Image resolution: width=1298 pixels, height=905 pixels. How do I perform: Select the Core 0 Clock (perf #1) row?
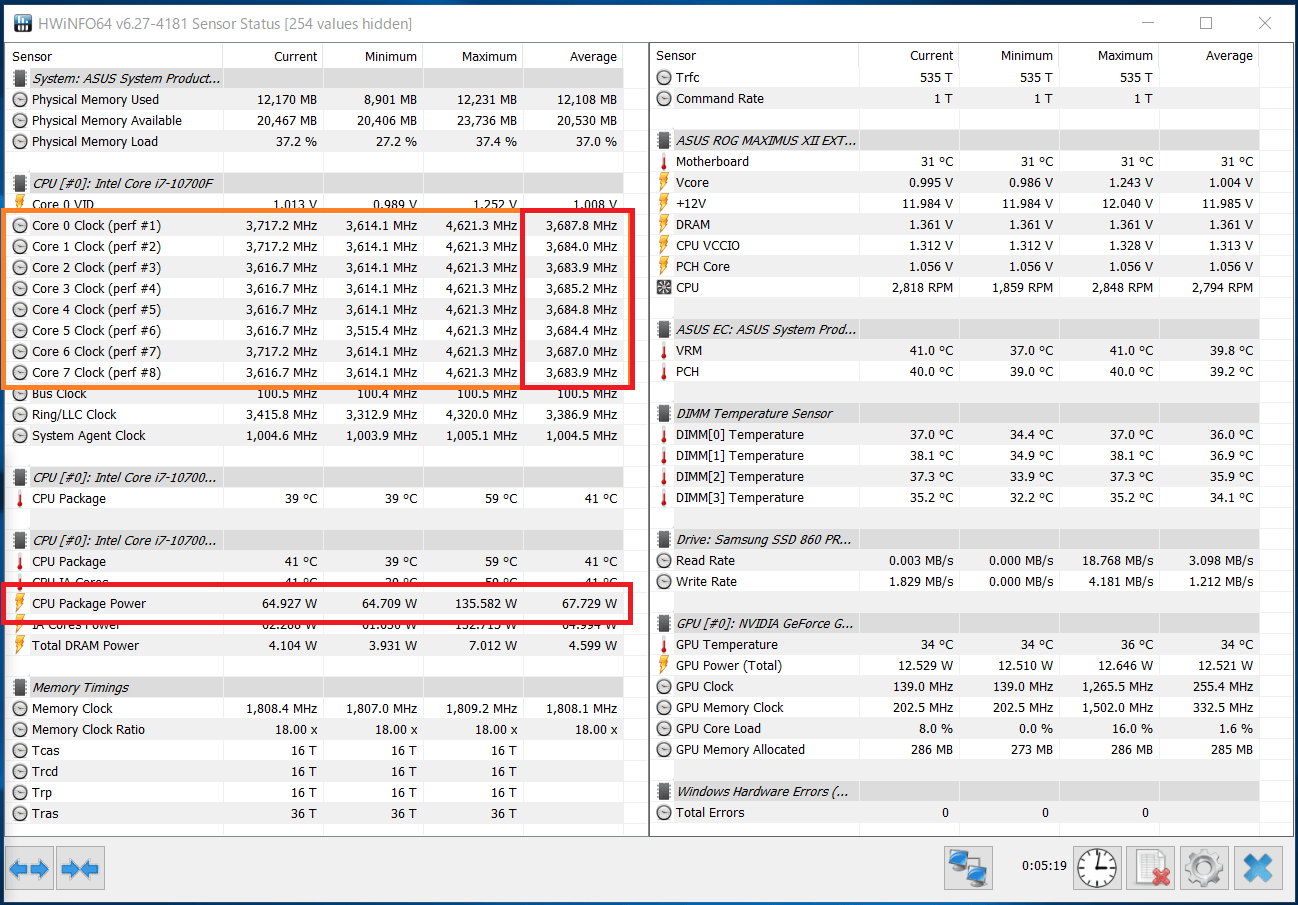(x=315, y=225)
